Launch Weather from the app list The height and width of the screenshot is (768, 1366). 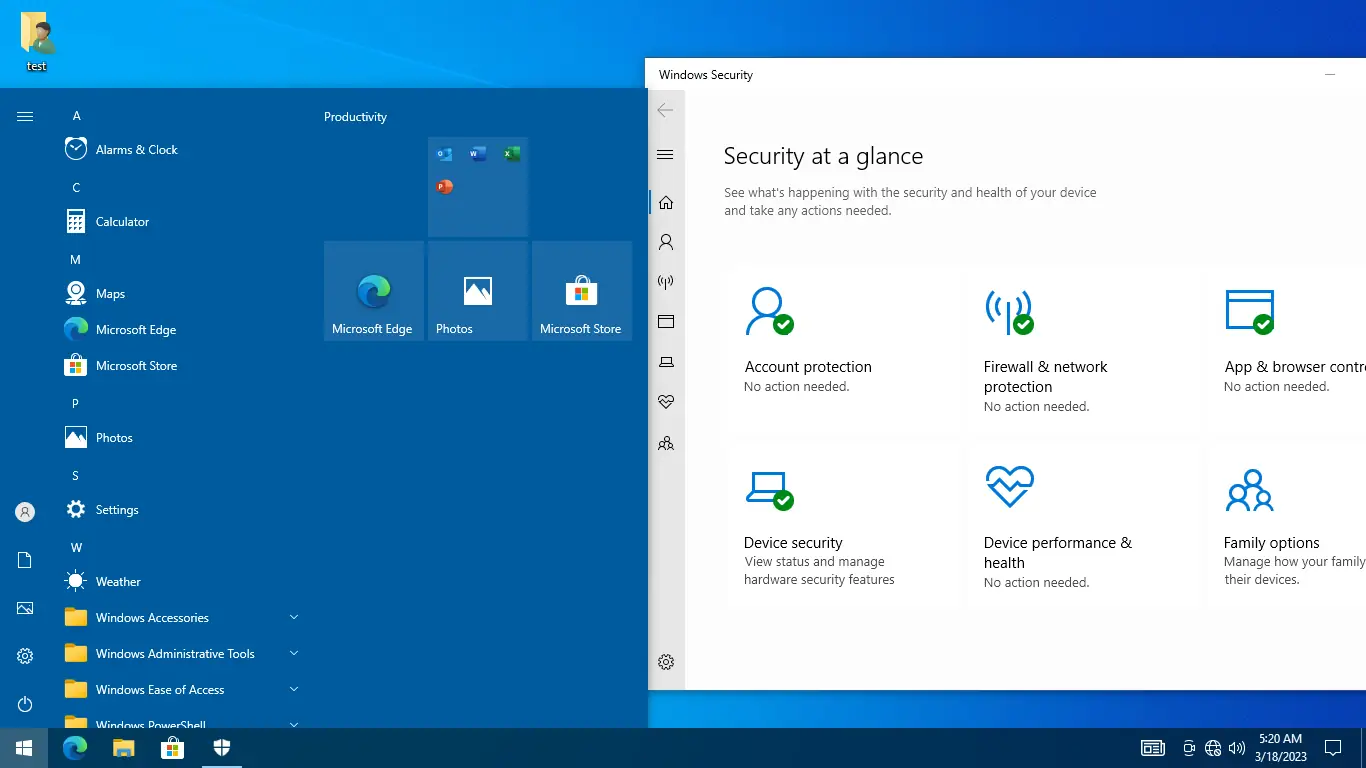[182, 582]
